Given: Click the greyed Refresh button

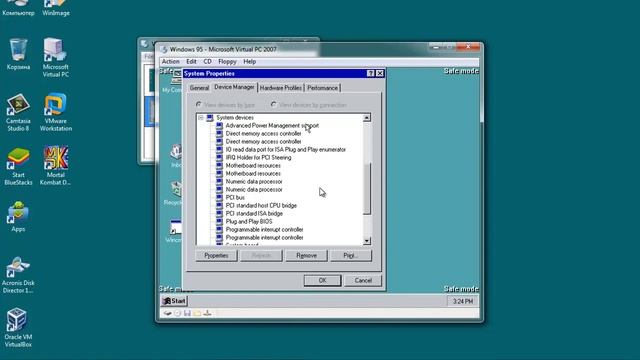Looking at the screenshot, I should point(261,256).
